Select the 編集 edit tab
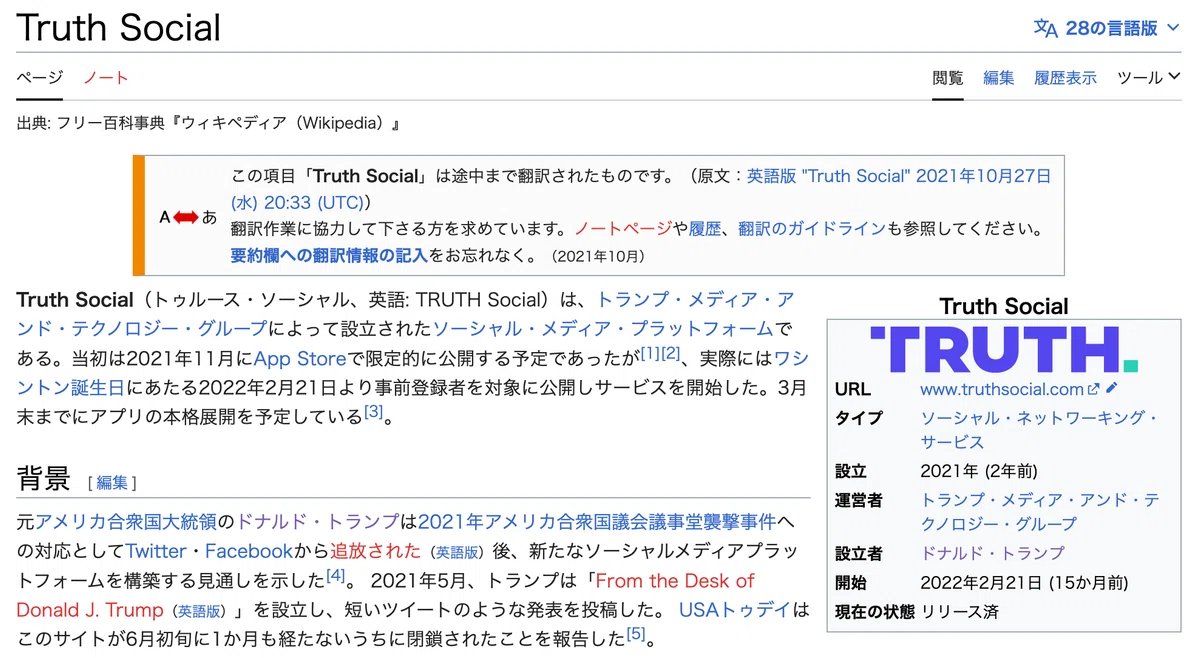 coord(998,77)
